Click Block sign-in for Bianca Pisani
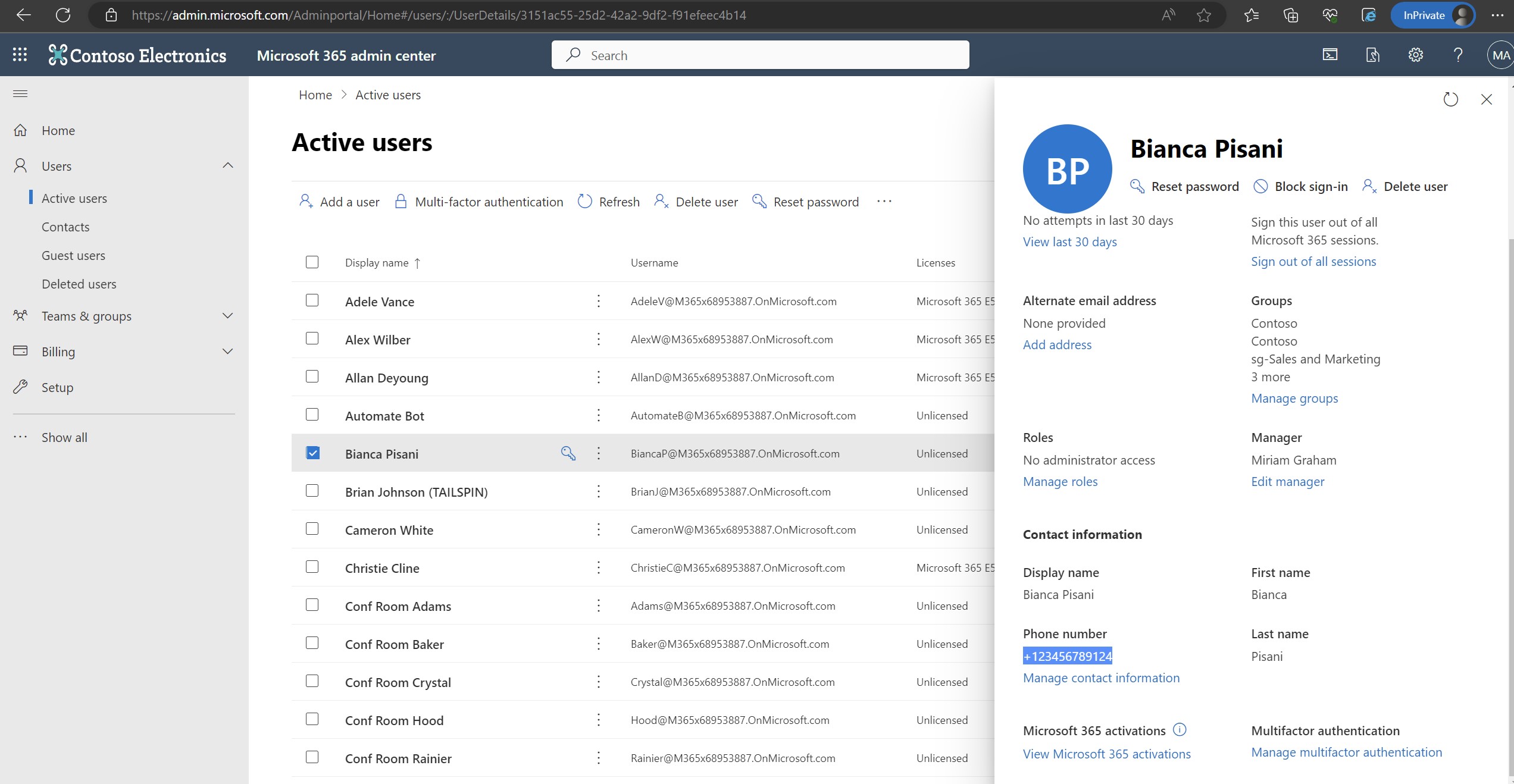Viewport: 1514px width, 784px height. click(x=1301, y=186)
